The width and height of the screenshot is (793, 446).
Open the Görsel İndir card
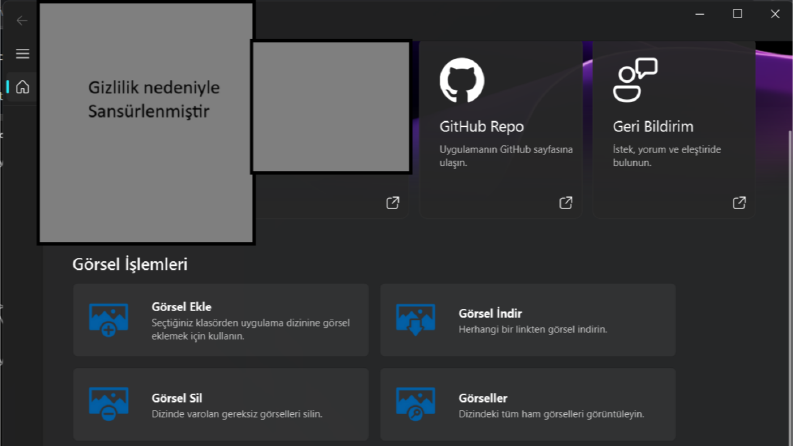[x=528, y=320]
